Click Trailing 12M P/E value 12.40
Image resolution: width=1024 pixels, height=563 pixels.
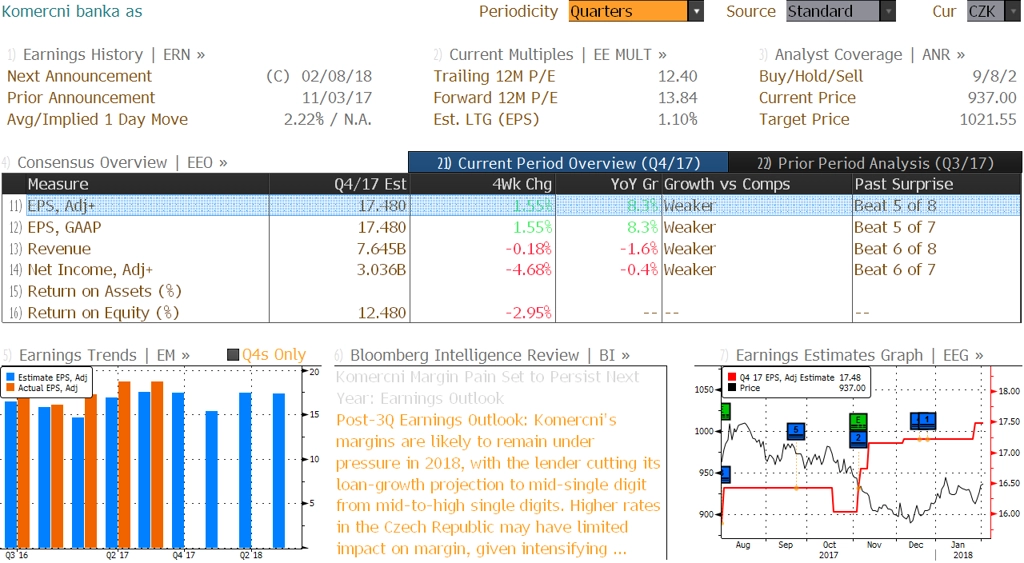pos(677,76)
